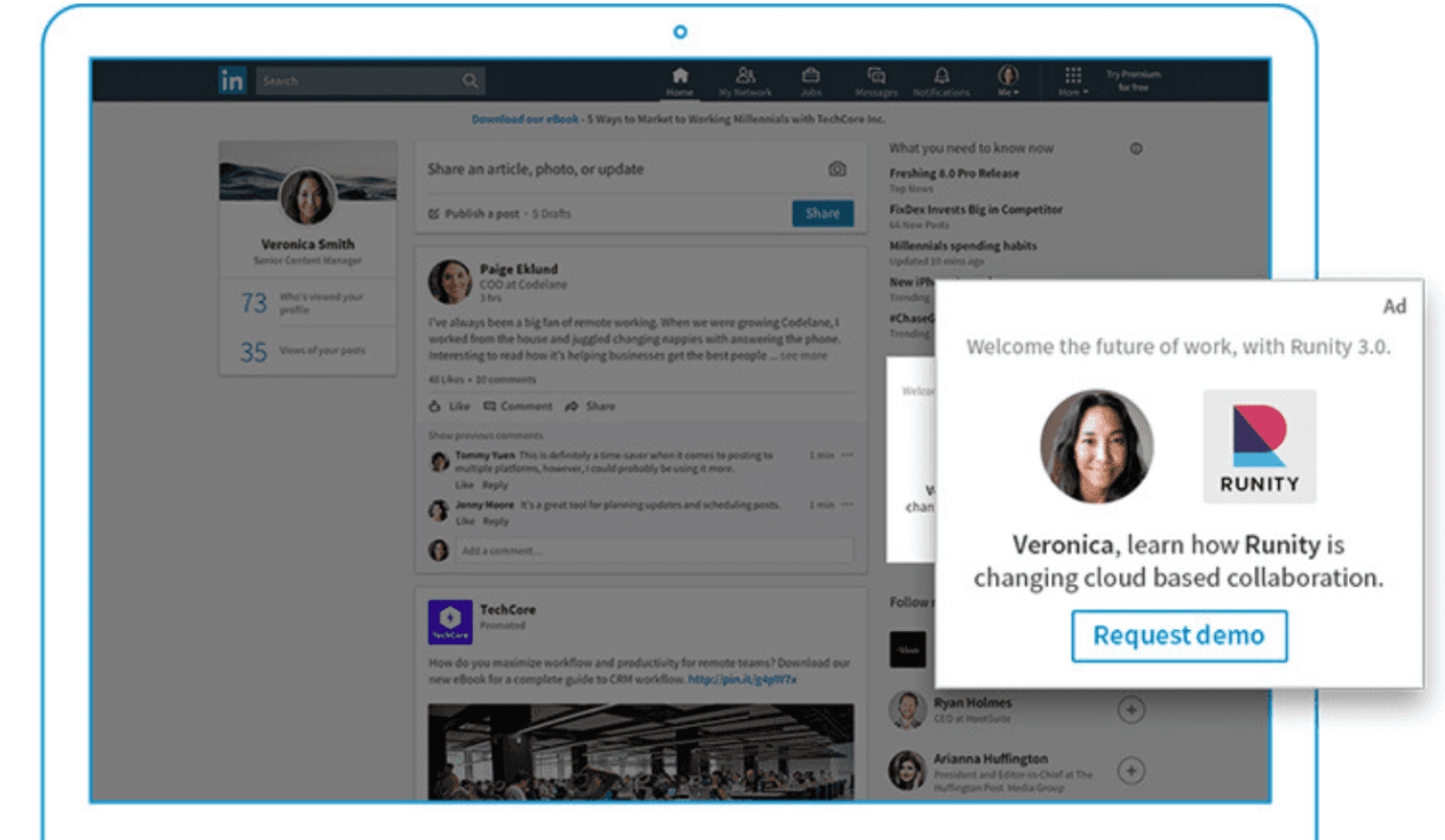Click the magnifier search icon
The width and height of the screenshot is (1445, 840).
point(470,81)
